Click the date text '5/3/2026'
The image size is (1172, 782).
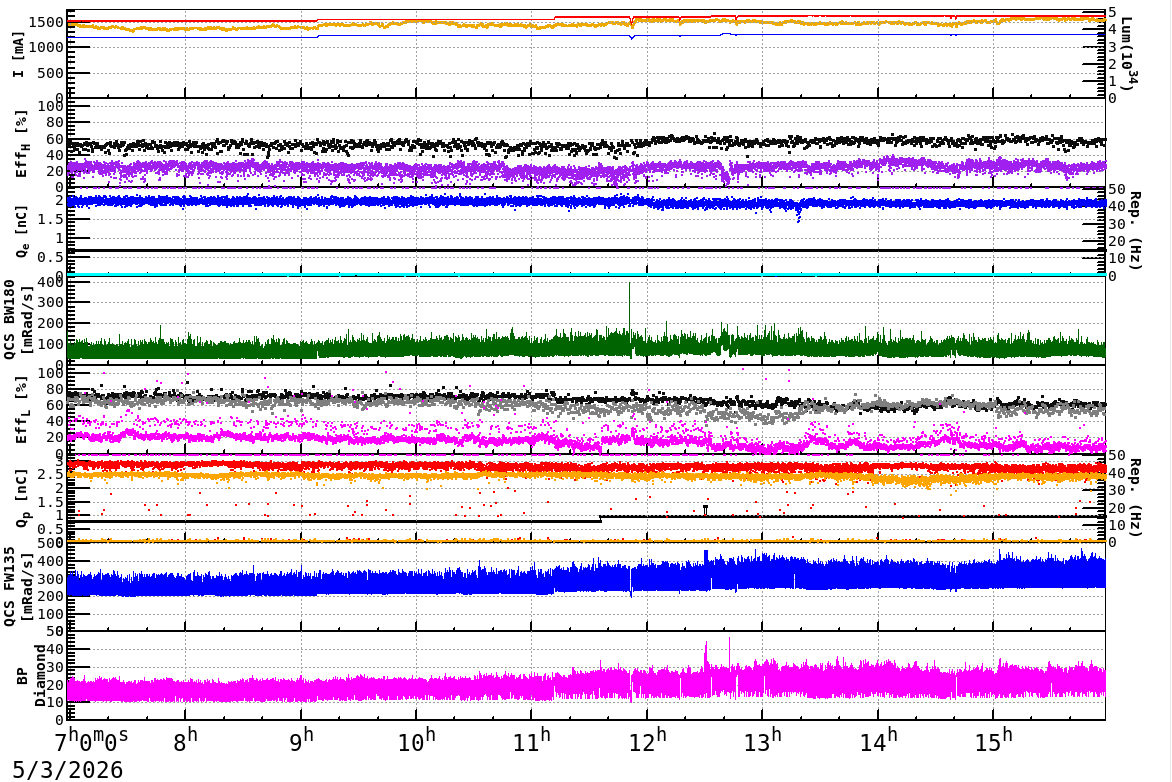[x=67, y=769]
